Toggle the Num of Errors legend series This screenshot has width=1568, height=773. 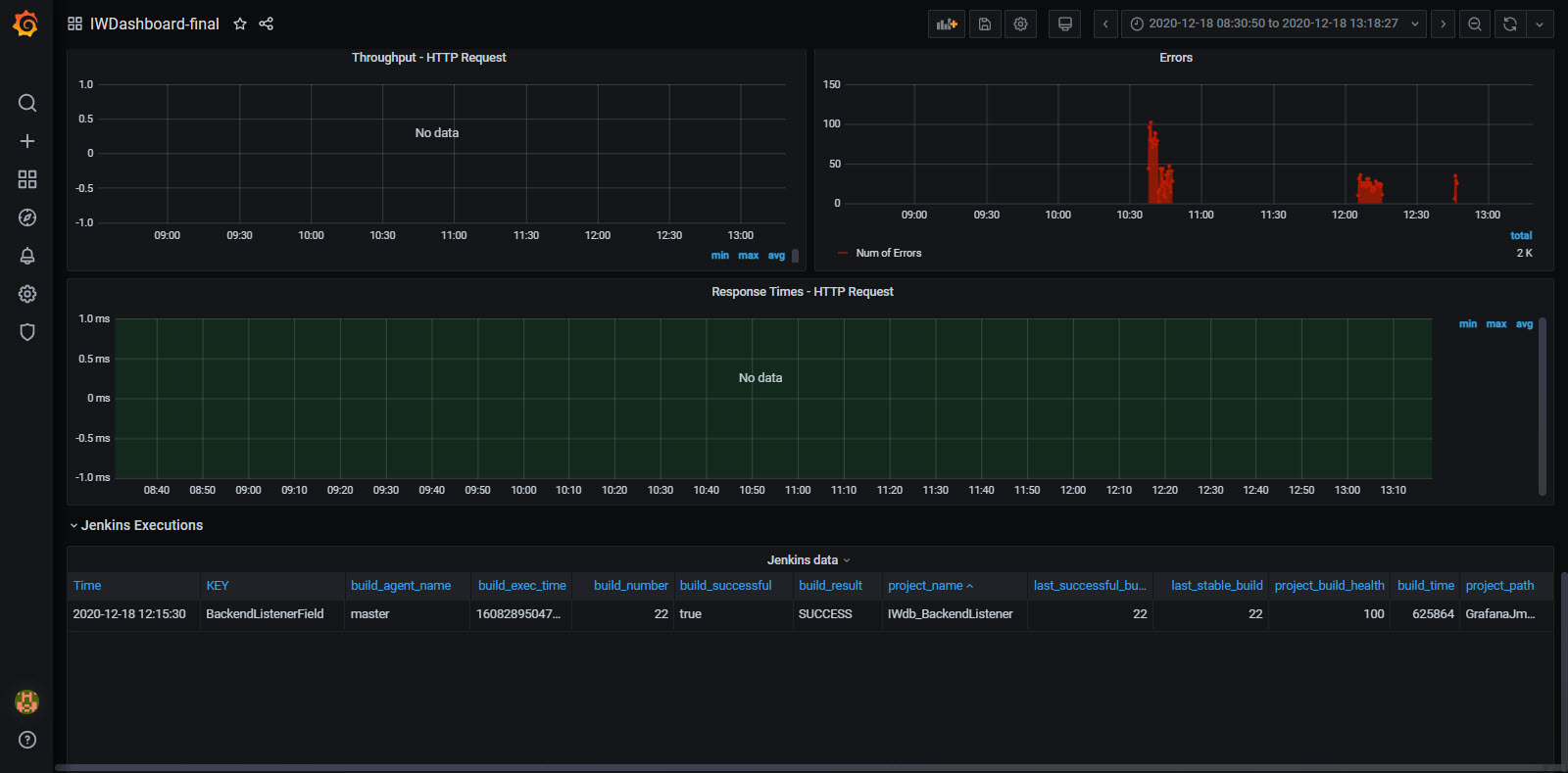point(888,253)
